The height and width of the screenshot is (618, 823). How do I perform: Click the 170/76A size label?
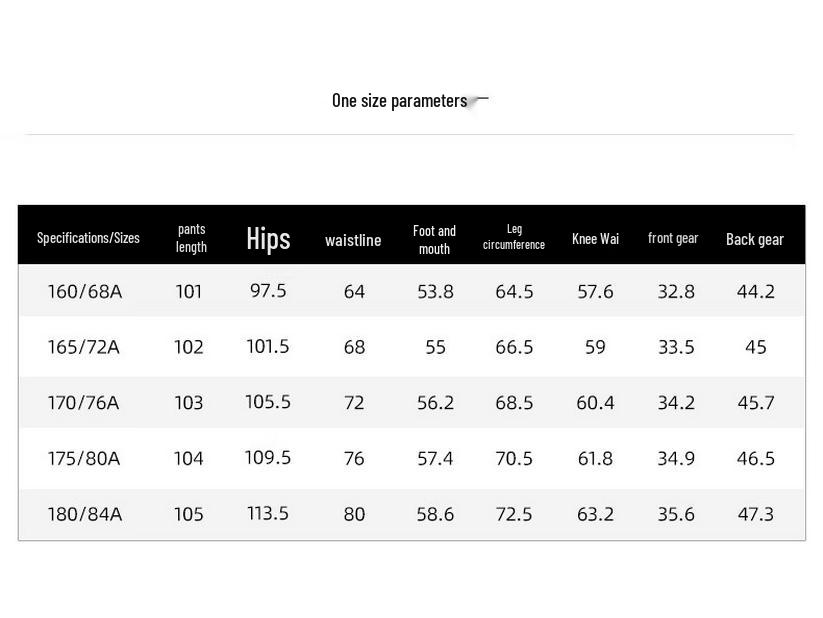84,403
